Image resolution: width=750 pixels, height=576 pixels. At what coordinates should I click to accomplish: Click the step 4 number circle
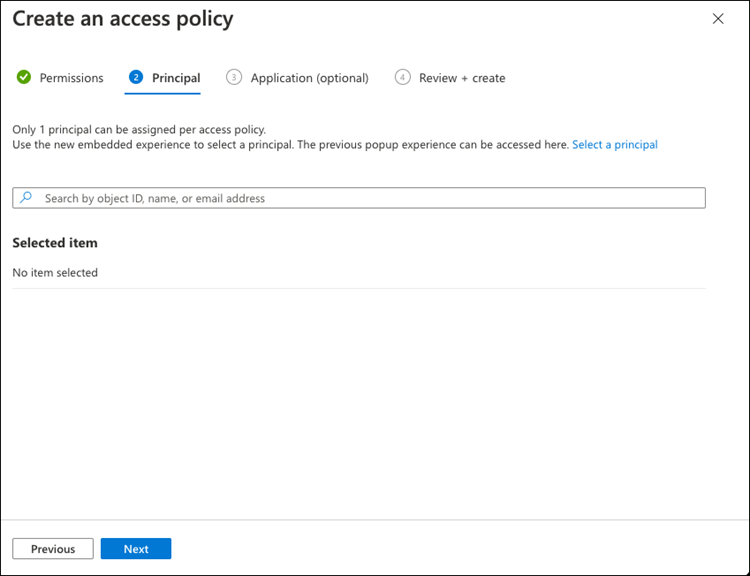tap(403, 77)
